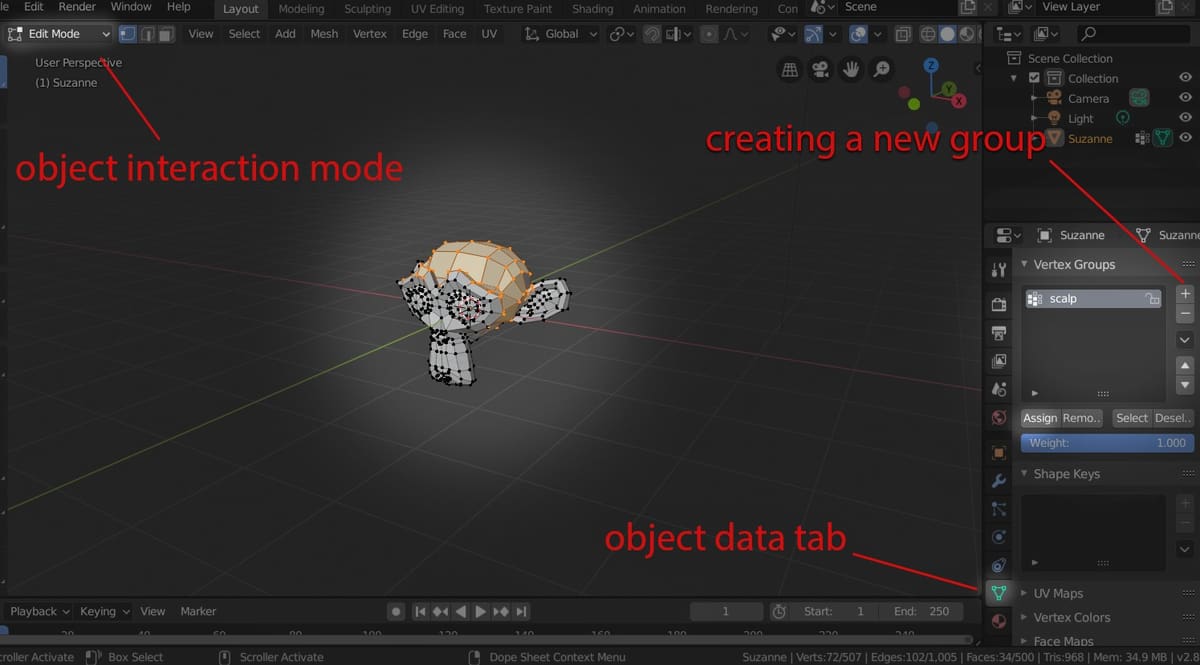Screen dimensions: 1200x665
Task: Open the View Layer properties tab
Action: click(x=998, y=361)
